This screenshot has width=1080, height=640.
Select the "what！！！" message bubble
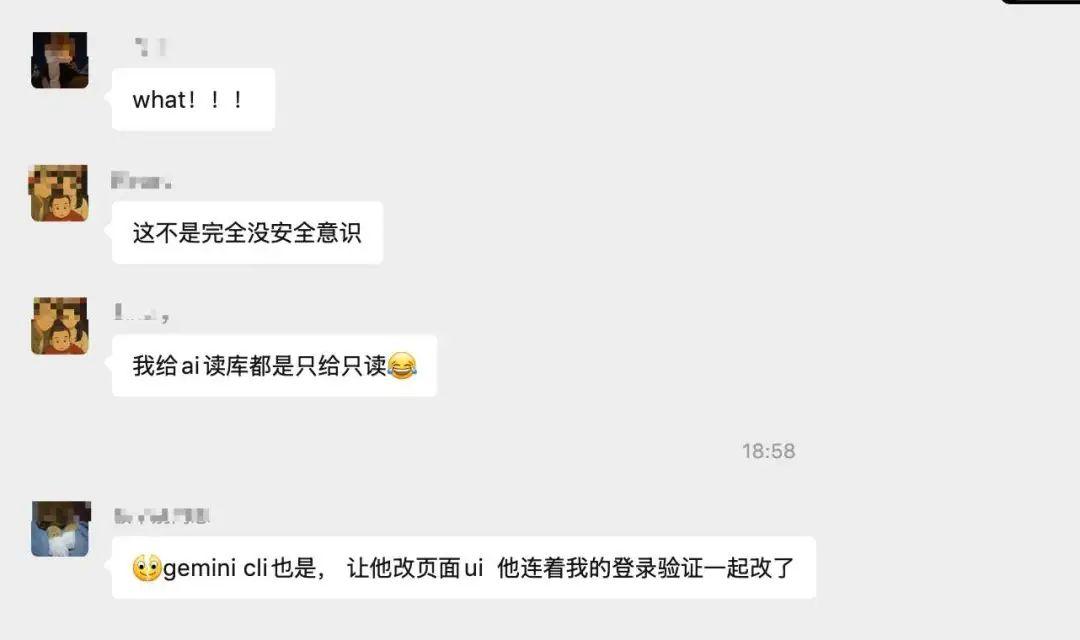point(194,99)
